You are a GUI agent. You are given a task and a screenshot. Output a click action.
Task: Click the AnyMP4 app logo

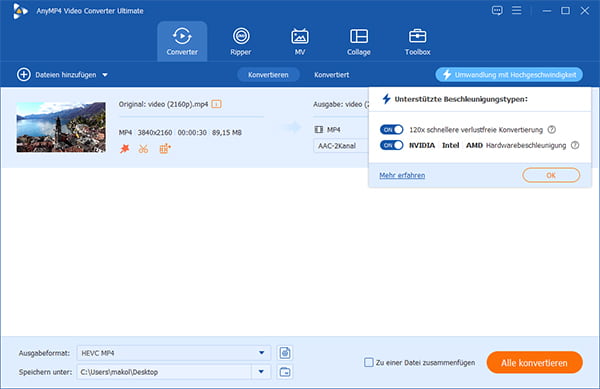click(x=20, y=11)
